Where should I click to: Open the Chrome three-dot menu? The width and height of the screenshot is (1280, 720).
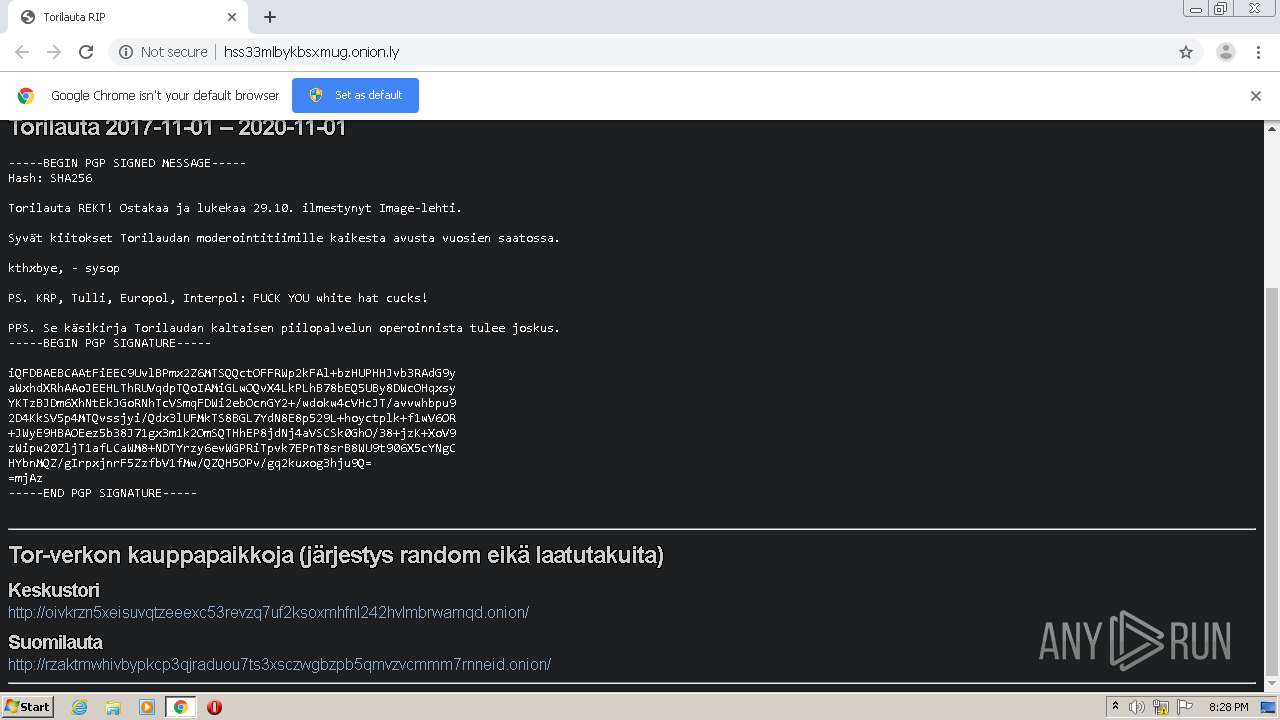pyautogui.click(x=1258, y=52)
